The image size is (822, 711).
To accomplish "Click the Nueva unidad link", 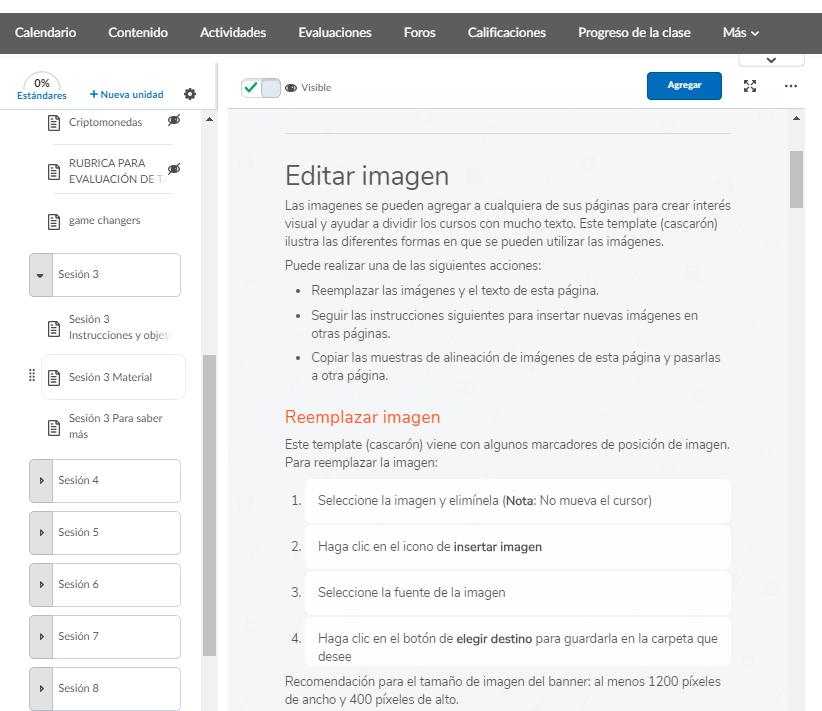I will [126, 95].
